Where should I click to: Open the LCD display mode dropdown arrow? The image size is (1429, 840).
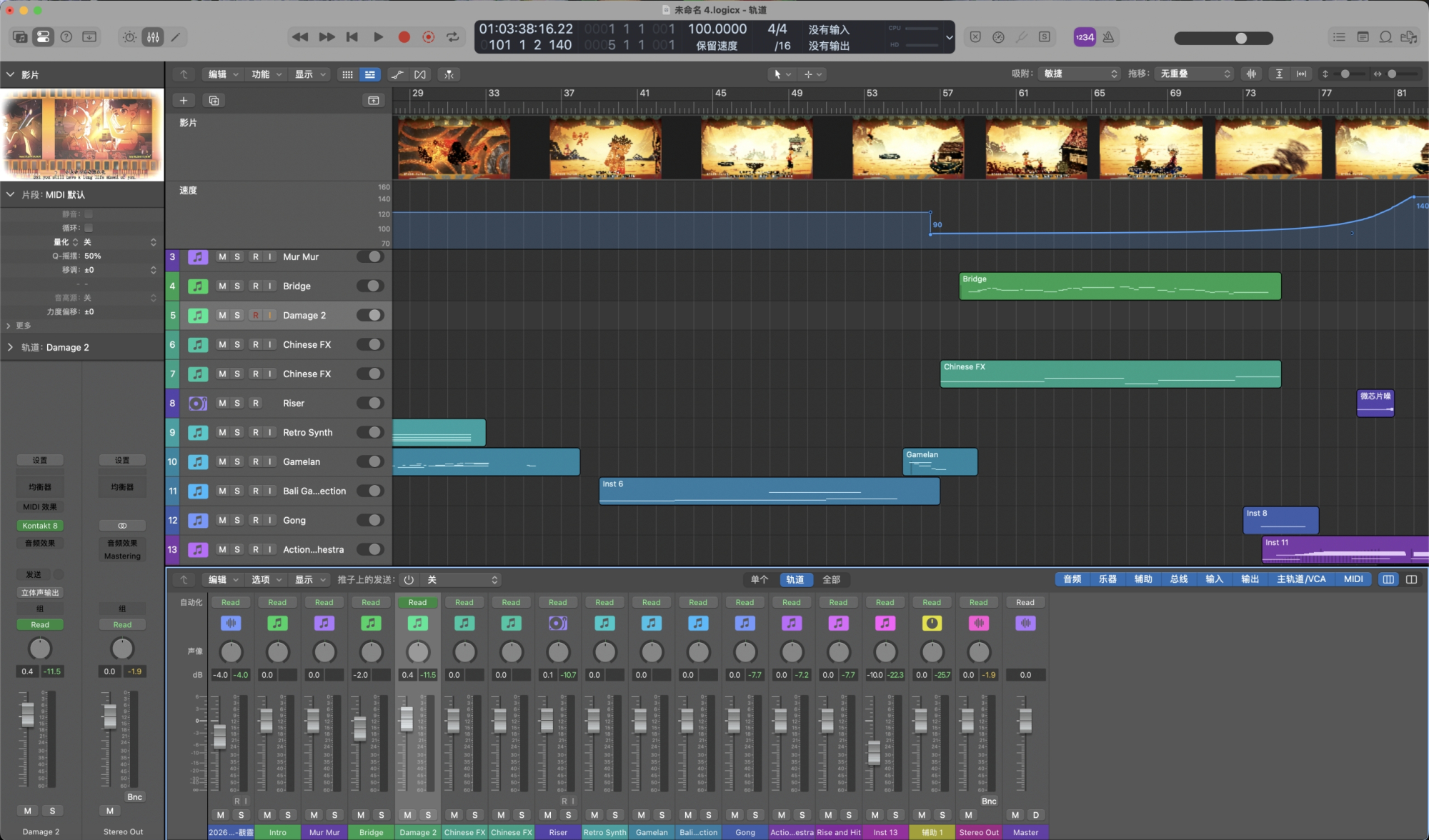click(949, 37)
